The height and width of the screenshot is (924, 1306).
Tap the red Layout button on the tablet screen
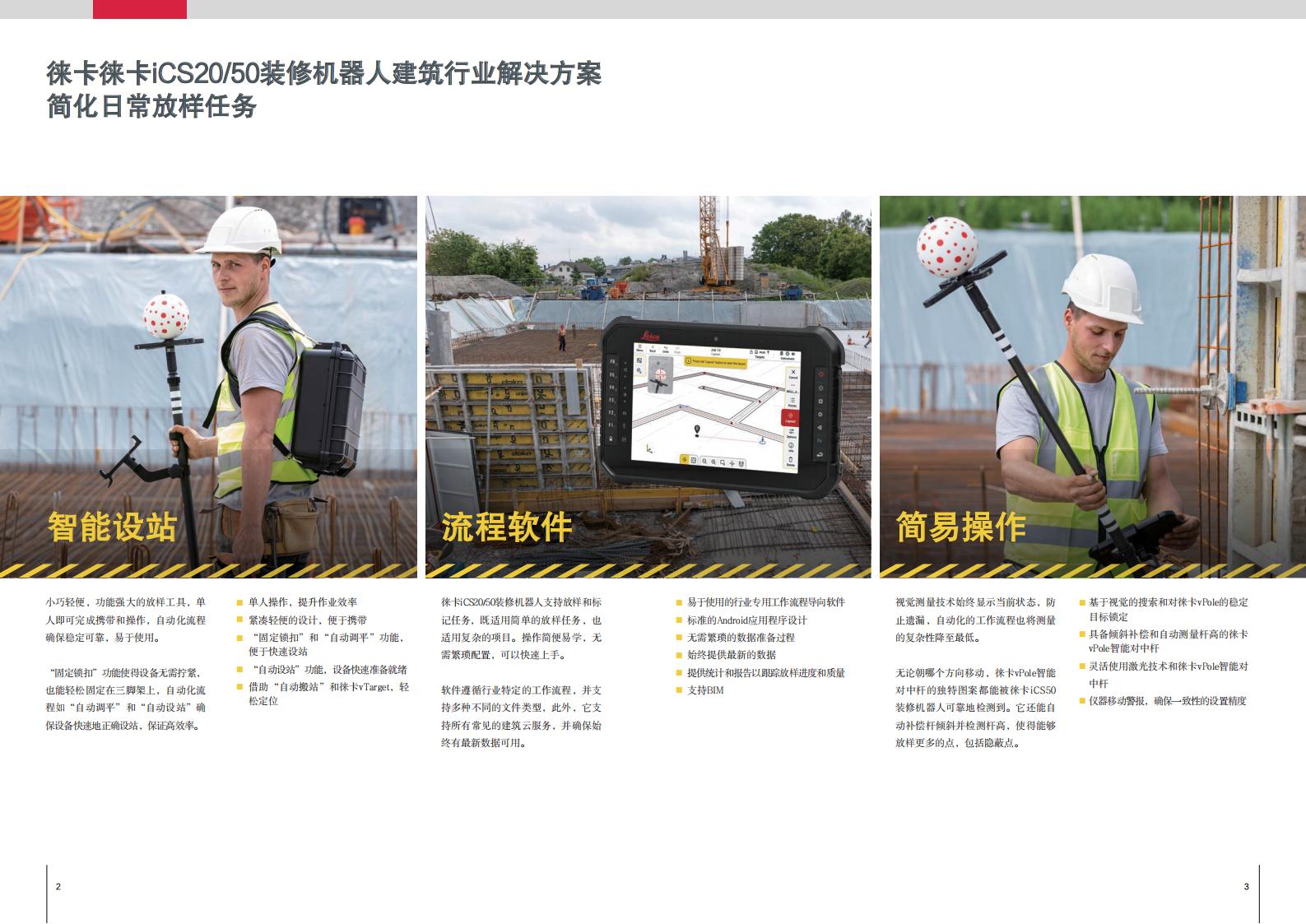pyautogui.click(x=791, y=417)
